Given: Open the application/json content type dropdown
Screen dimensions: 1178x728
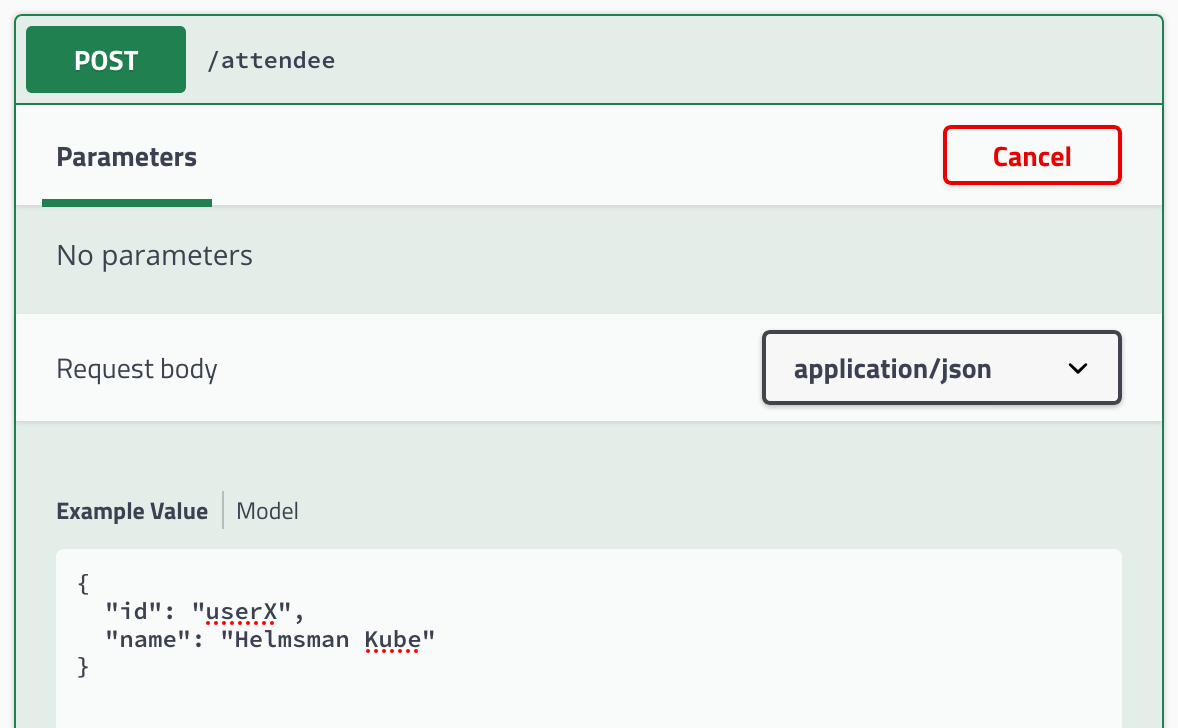Looking at the screenshot, I should tap(941, 368).
